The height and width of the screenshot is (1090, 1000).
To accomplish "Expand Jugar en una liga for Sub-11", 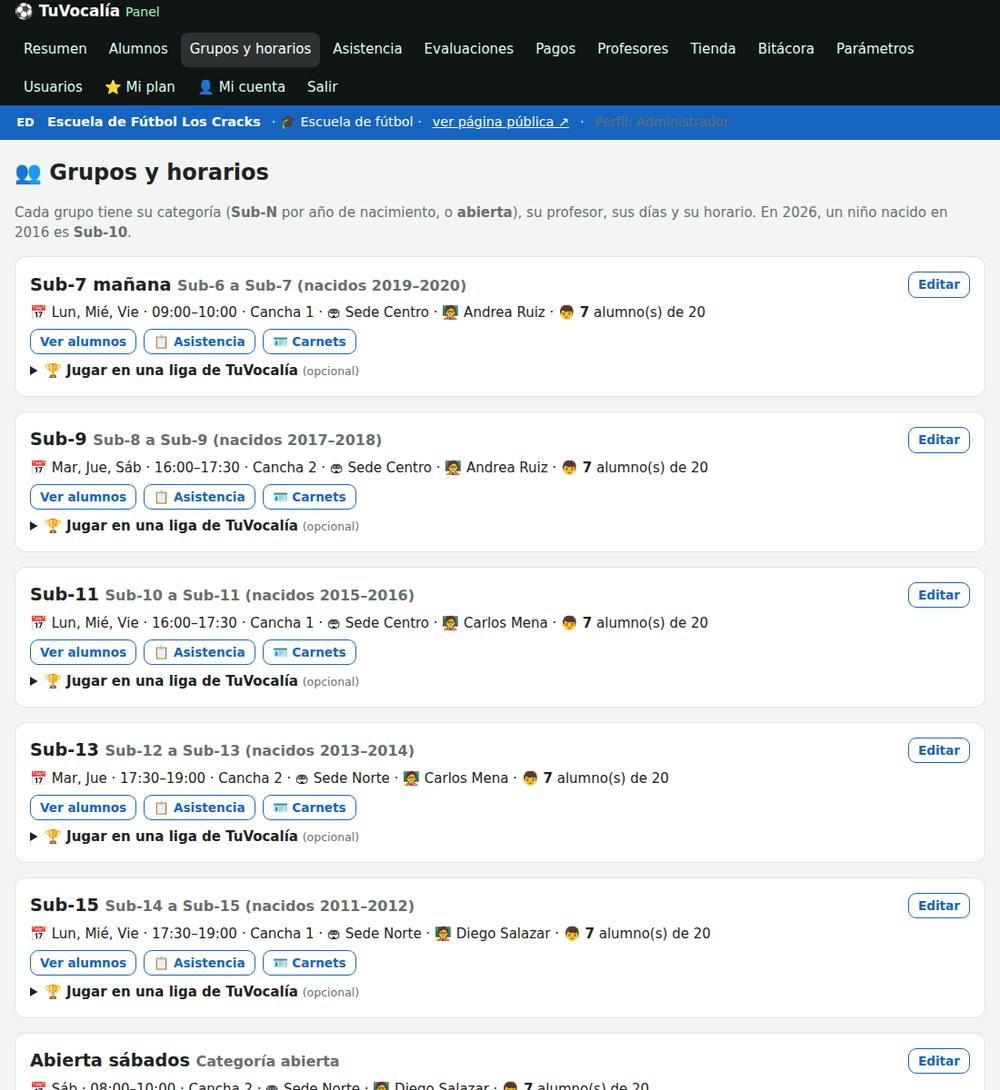I will coord(195,681).
